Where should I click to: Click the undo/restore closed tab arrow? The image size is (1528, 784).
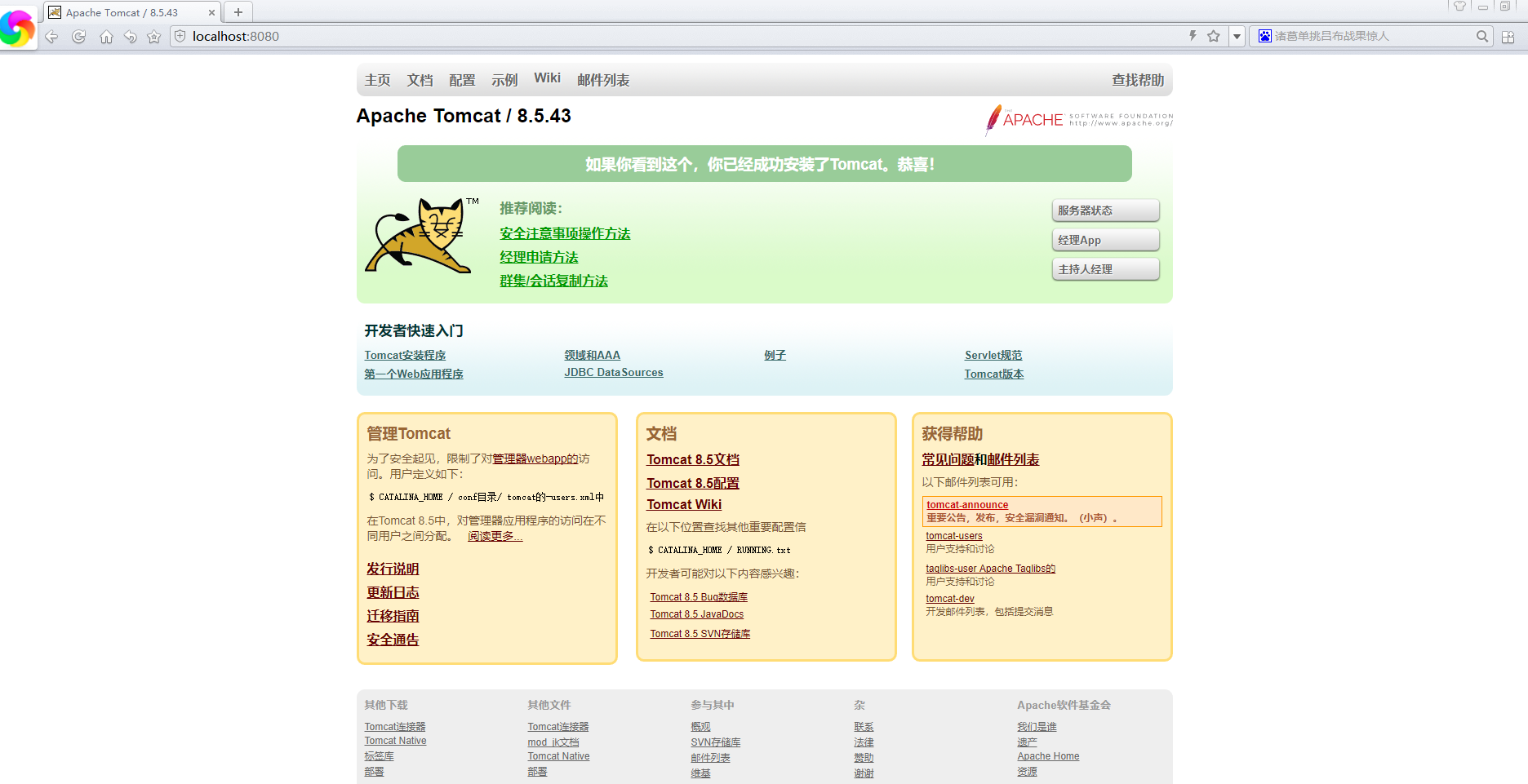(x=130, y=37)
